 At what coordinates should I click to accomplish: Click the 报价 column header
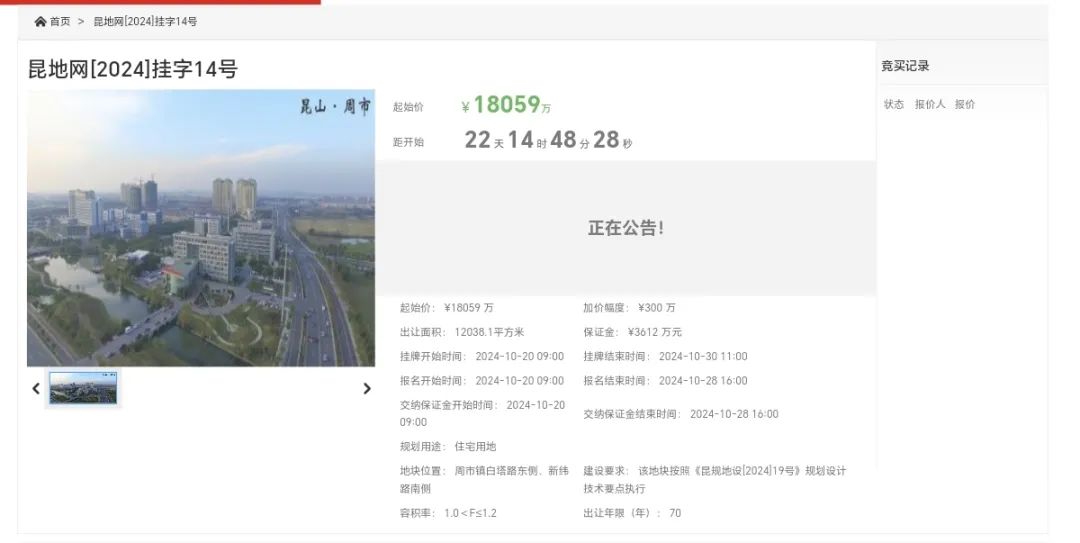click(964, 104)
